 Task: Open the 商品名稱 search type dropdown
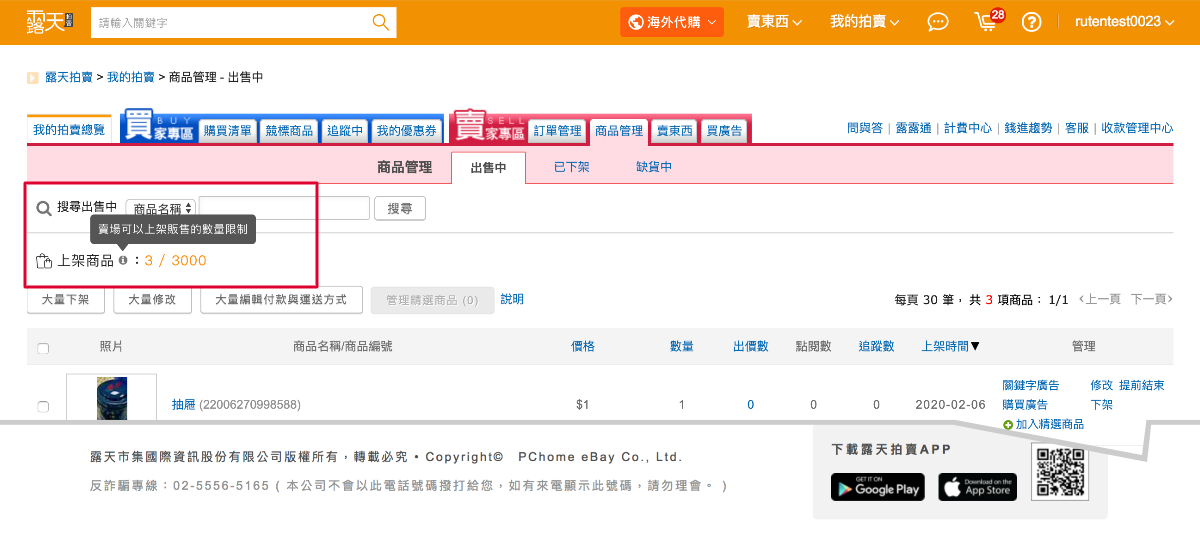coord(161,209)
